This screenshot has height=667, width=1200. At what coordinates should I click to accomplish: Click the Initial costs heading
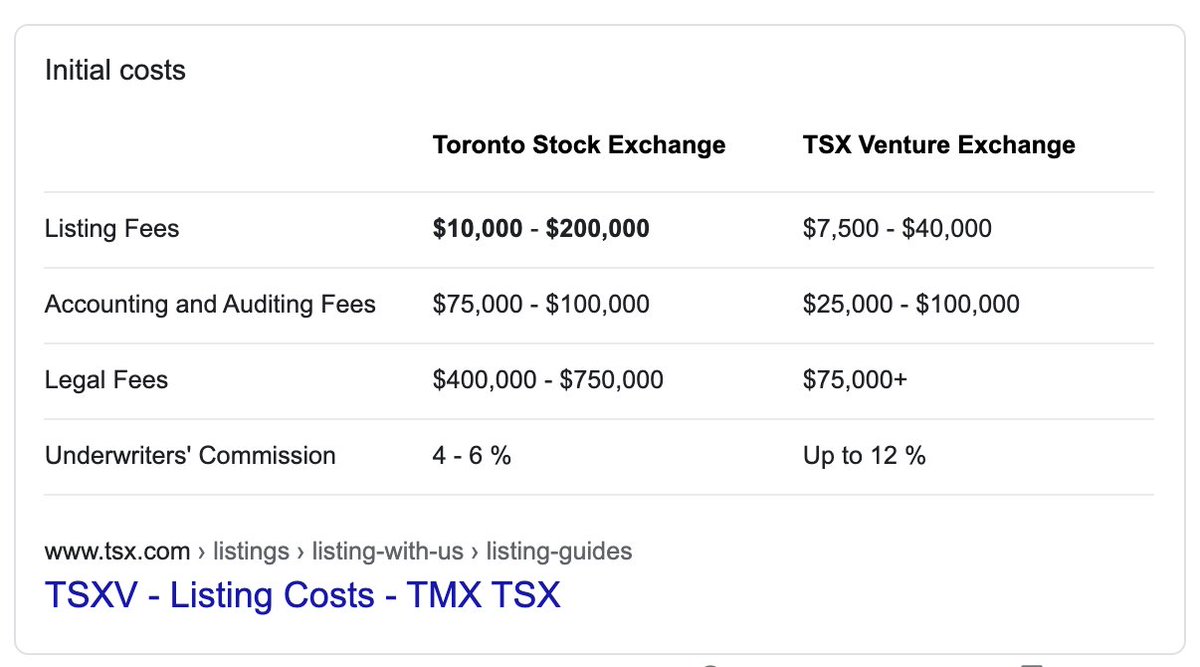[x=115, y=71]
